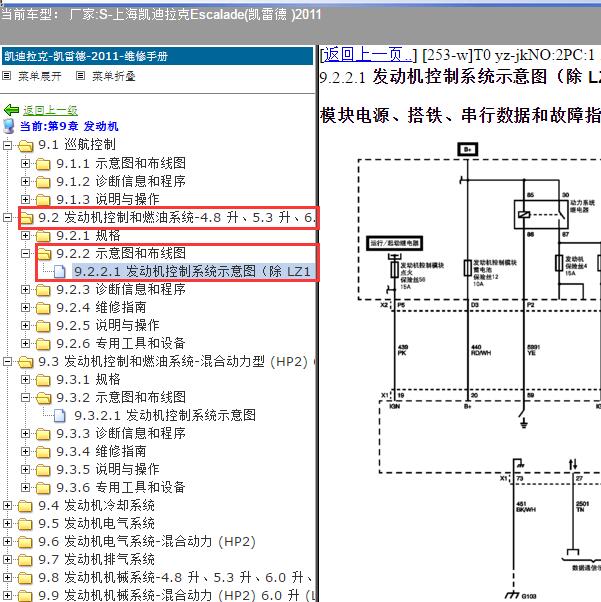Click folder icon of 9.4 发动机冷却系统
This screenshot has height=602, width=601.
point(25,506)
